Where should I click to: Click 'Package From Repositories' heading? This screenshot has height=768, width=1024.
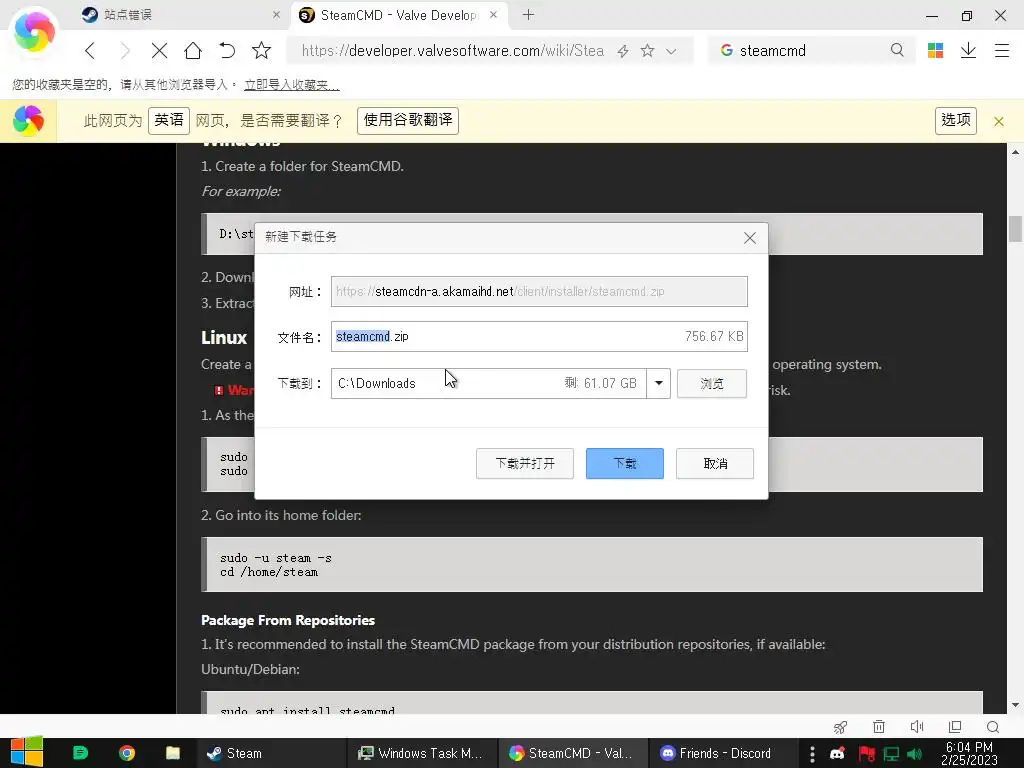click(288, 620)
